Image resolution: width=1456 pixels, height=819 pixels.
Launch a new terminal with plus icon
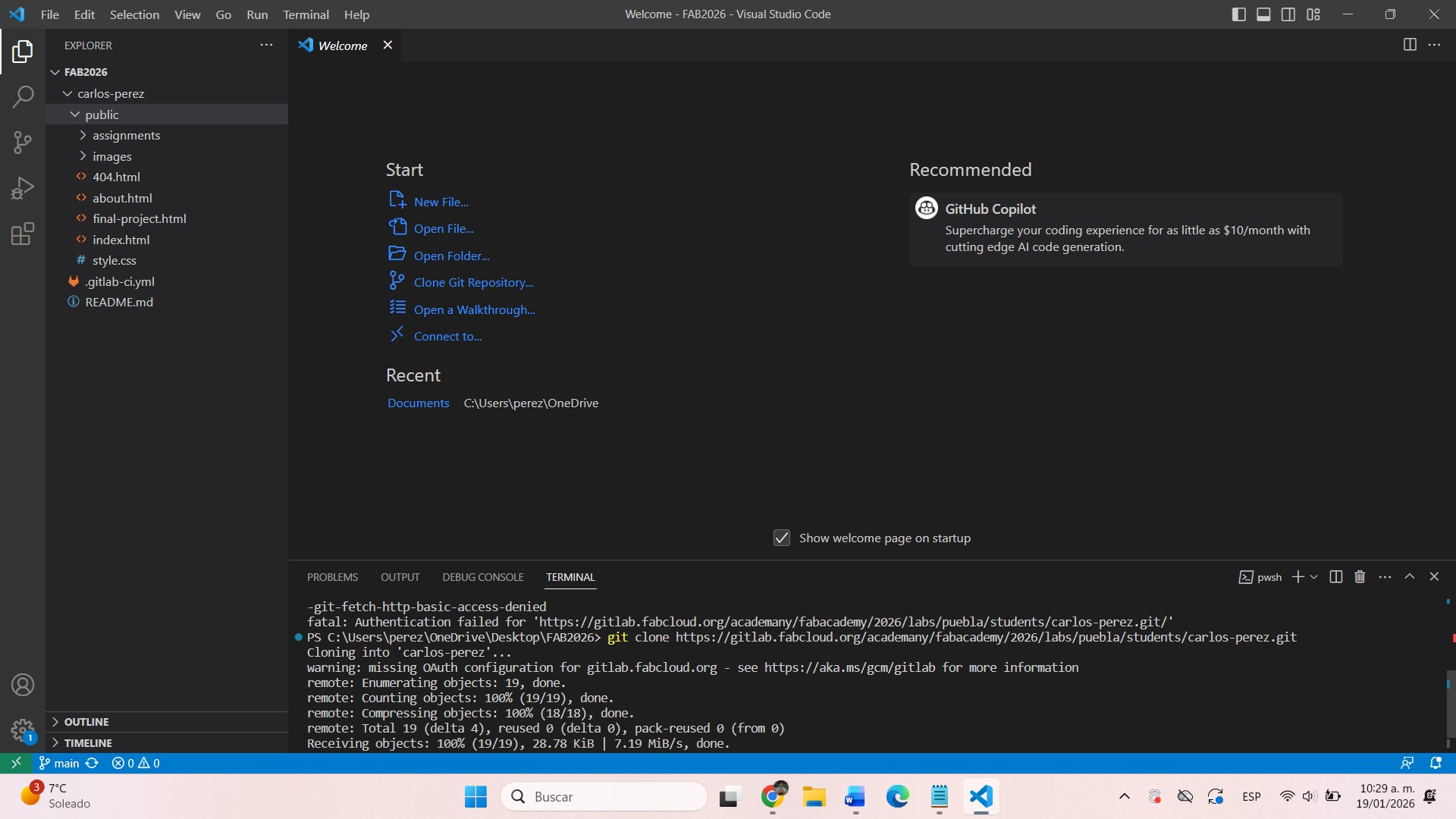[x=1298, y=576]
